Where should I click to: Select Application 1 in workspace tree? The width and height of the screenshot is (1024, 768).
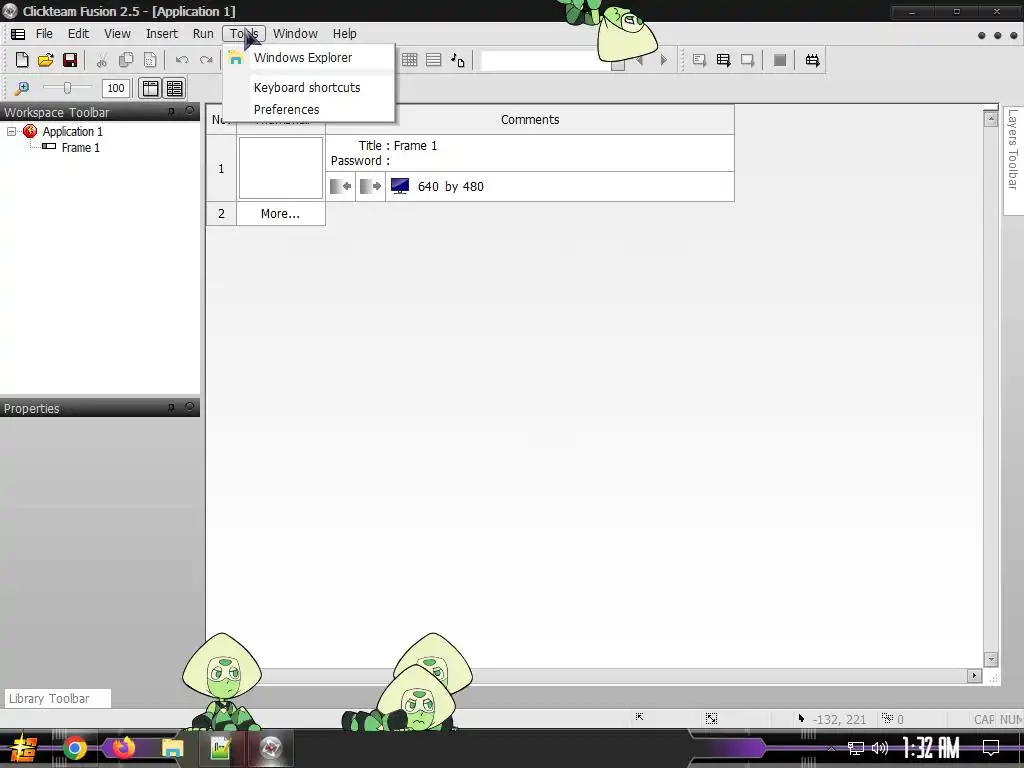click(72, 131)
